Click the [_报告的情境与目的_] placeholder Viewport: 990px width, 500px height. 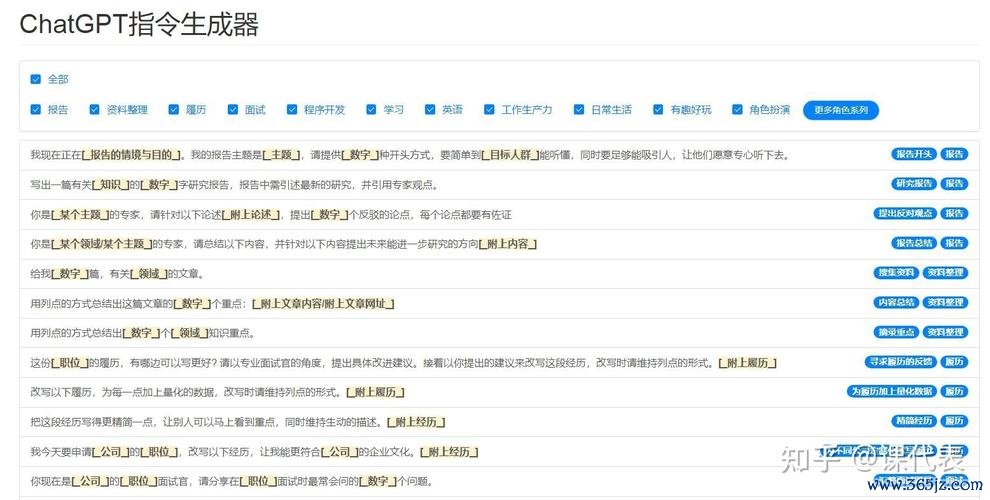(131, 155)
